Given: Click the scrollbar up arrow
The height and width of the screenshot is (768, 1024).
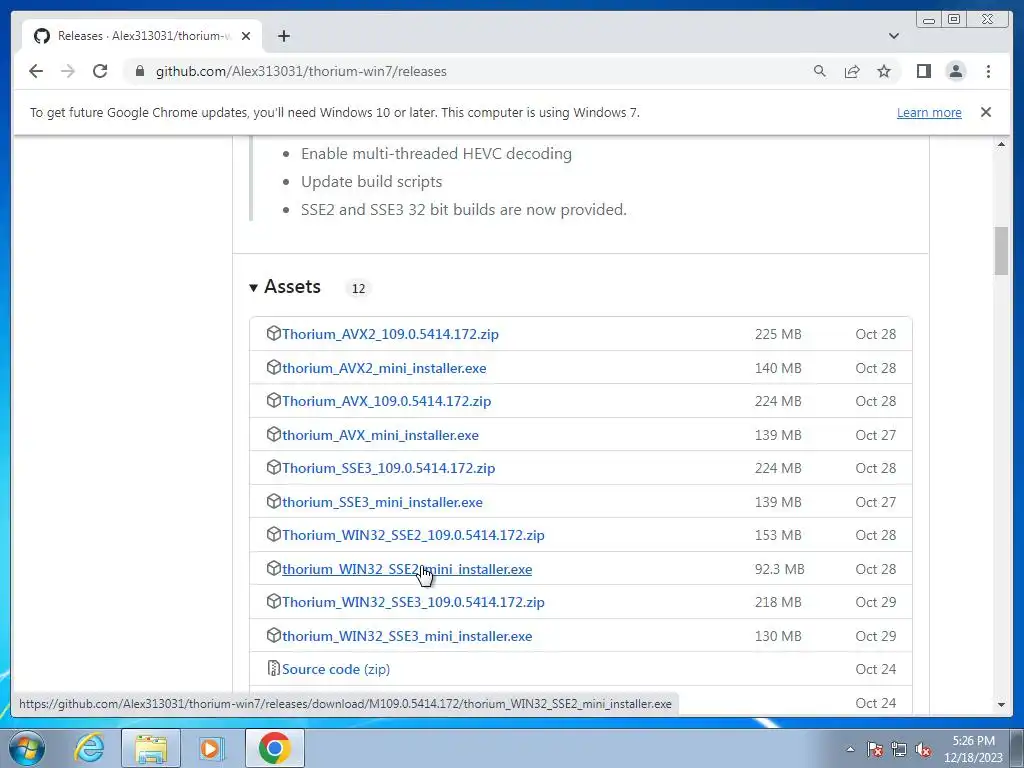Looking at the screenshot, I should pos(1001,144).
